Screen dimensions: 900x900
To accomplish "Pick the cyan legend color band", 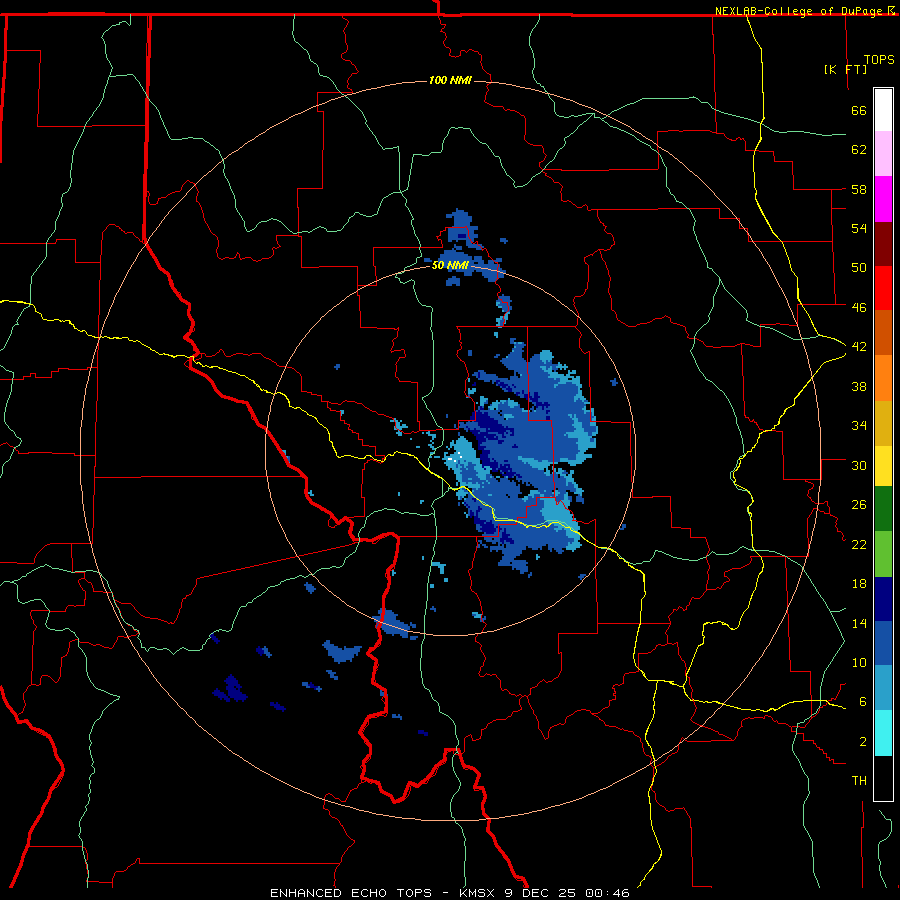I will pyautogui.click(x=883, y=733).
